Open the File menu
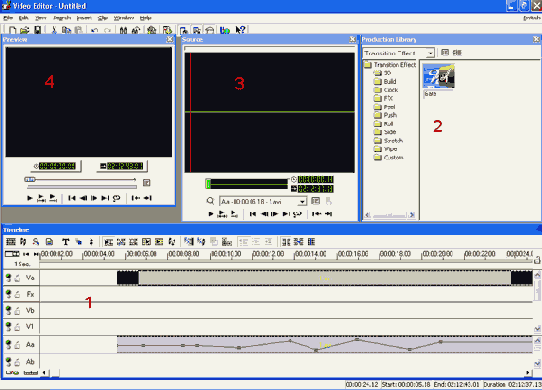This screenshot has width=542, height=390. click(x=8, y=18)
